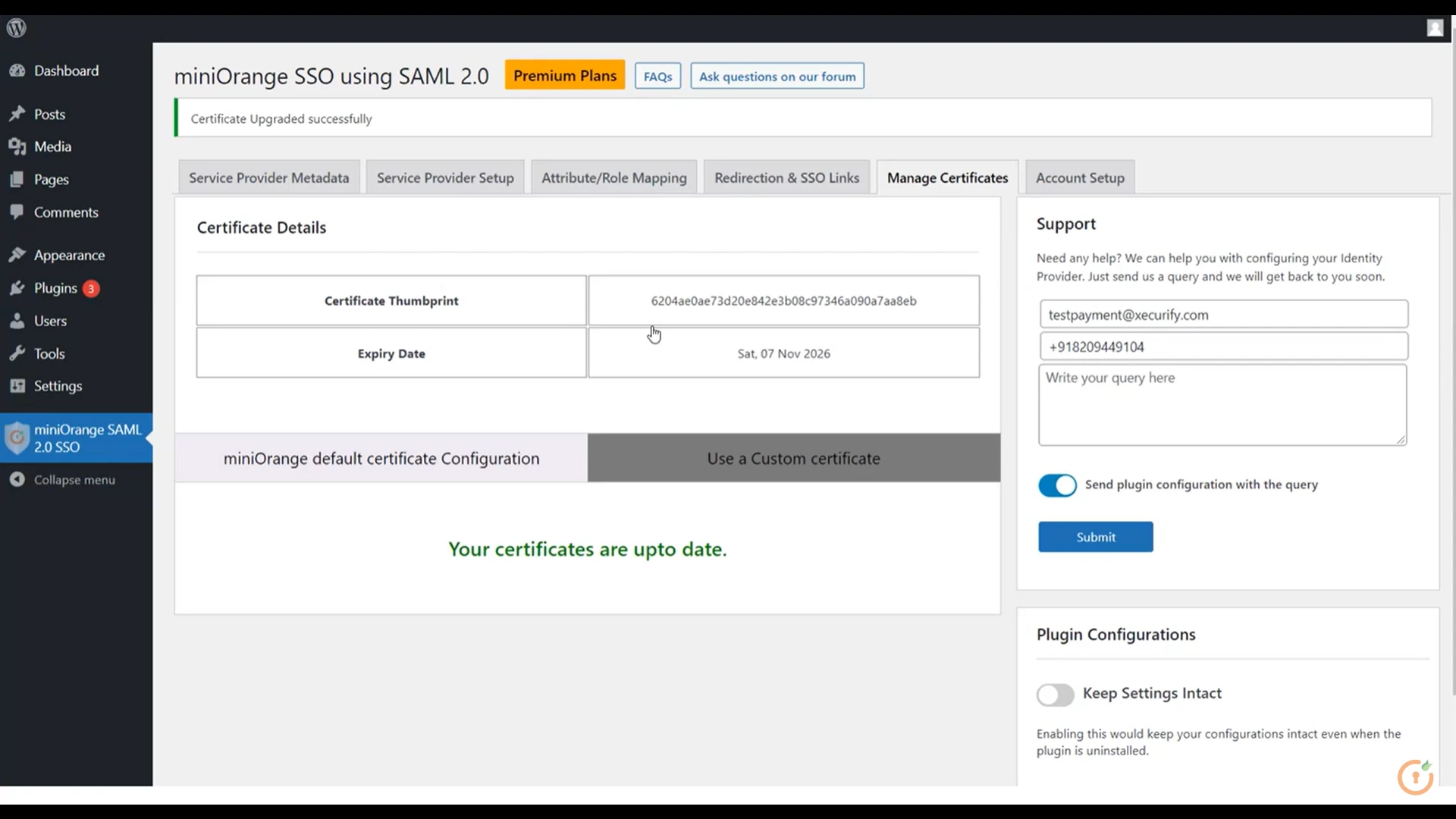
Task: Focus the support phone number field
Action: pos(1223,347)
